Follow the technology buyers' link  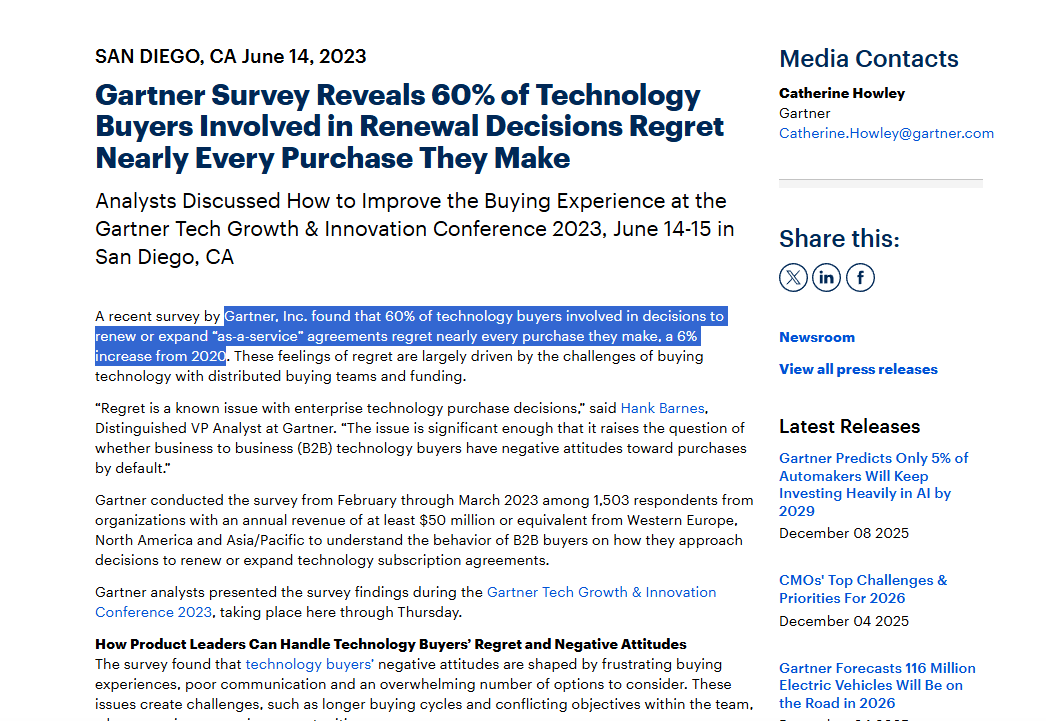[x=310, y=664]
